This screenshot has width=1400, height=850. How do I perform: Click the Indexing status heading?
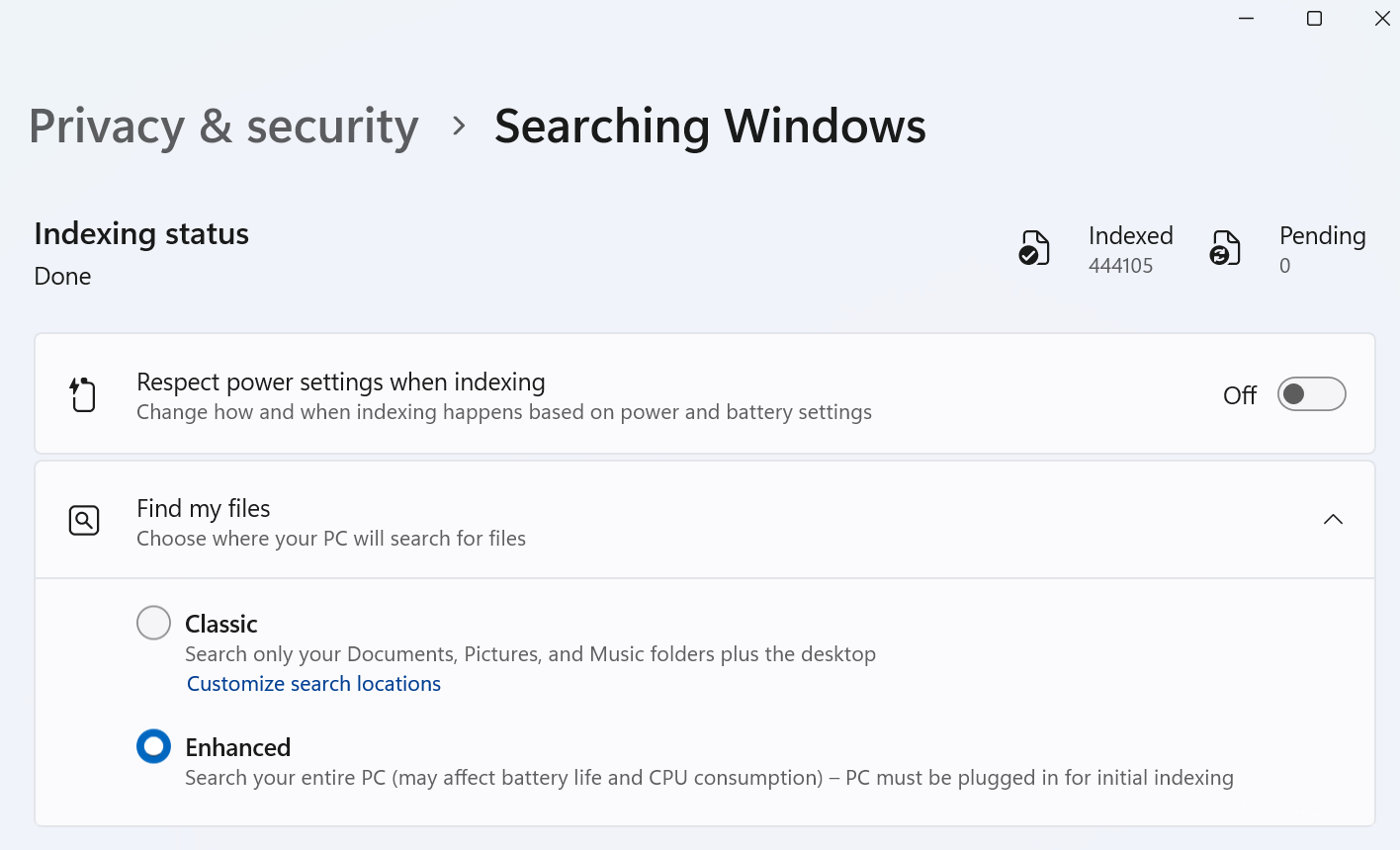pos(141,234)
